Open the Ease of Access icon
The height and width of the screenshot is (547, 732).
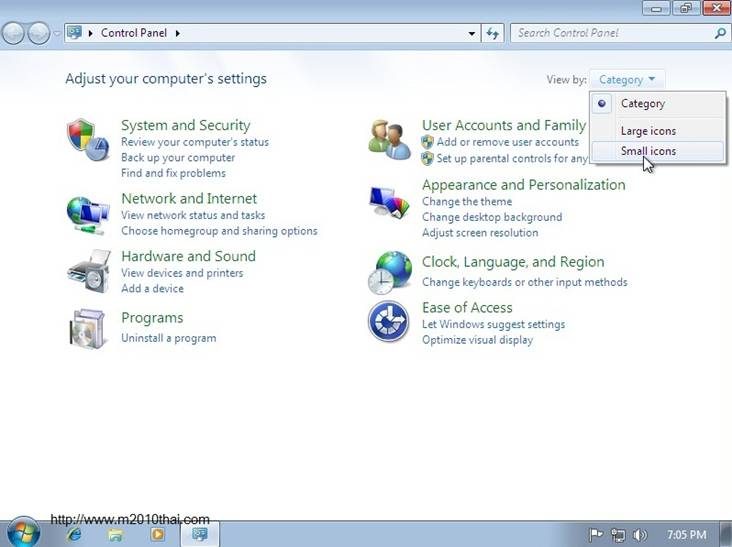(x=388, y=321)
